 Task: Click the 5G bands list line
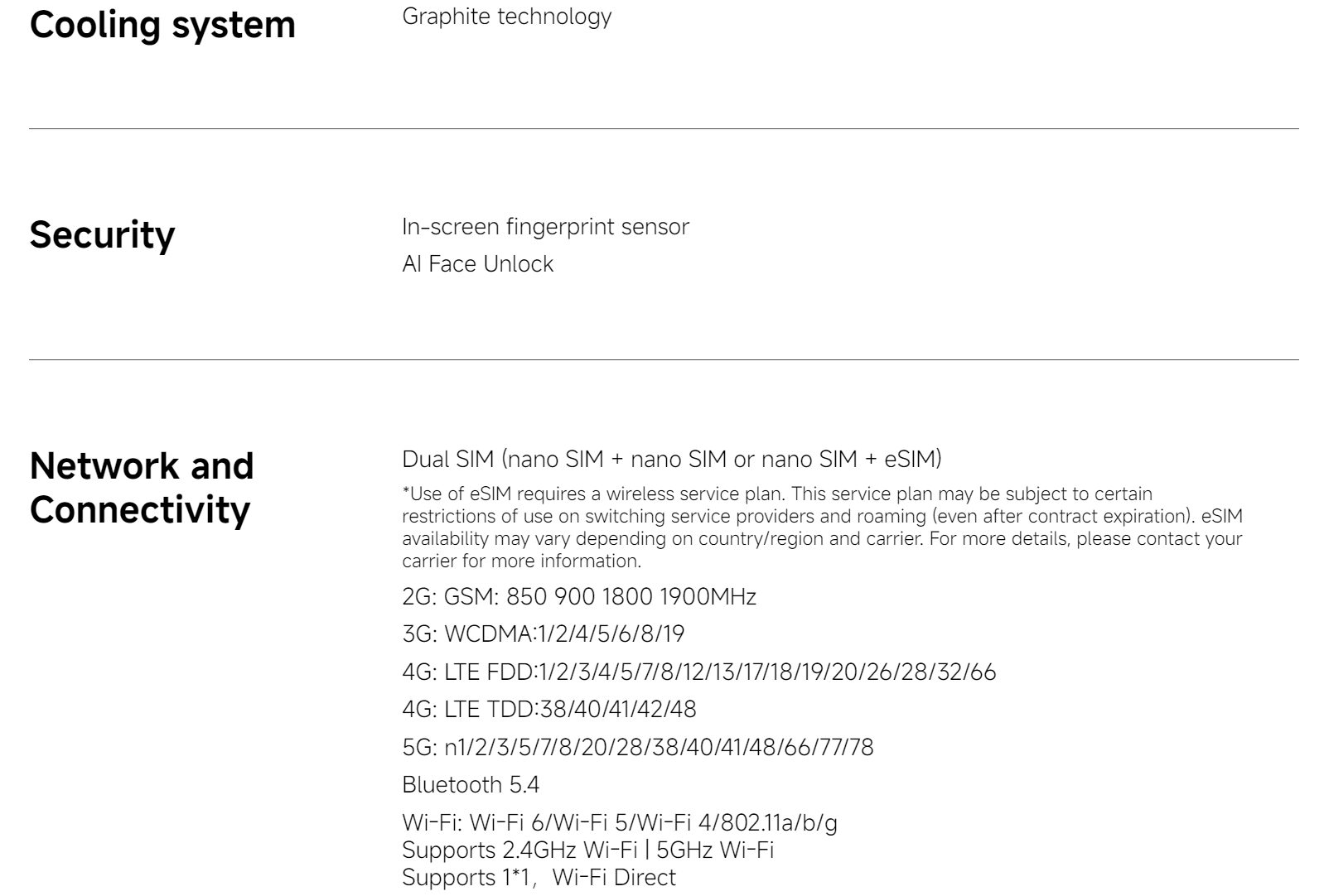(x=638, y=747)
